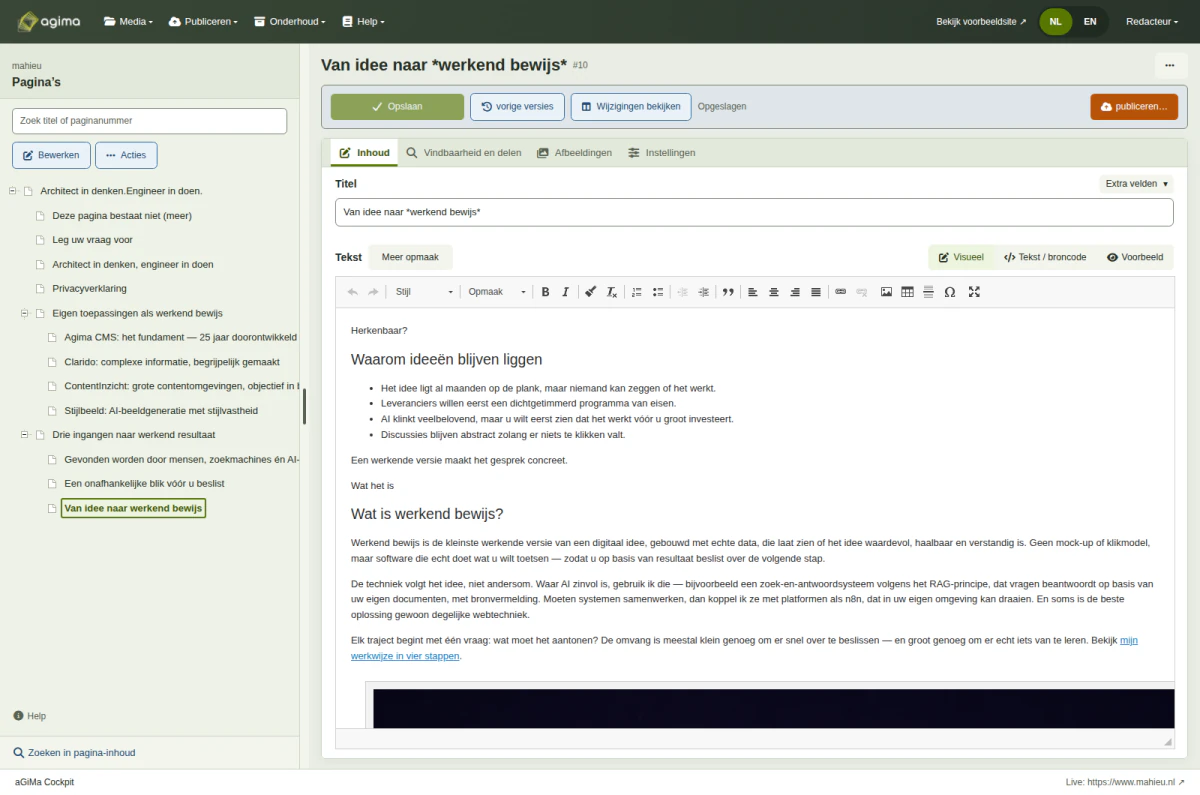Click the copy formatting paintbrush icon
The height and width of the screenshot is (795, 1200).
[x=591, y=292]
